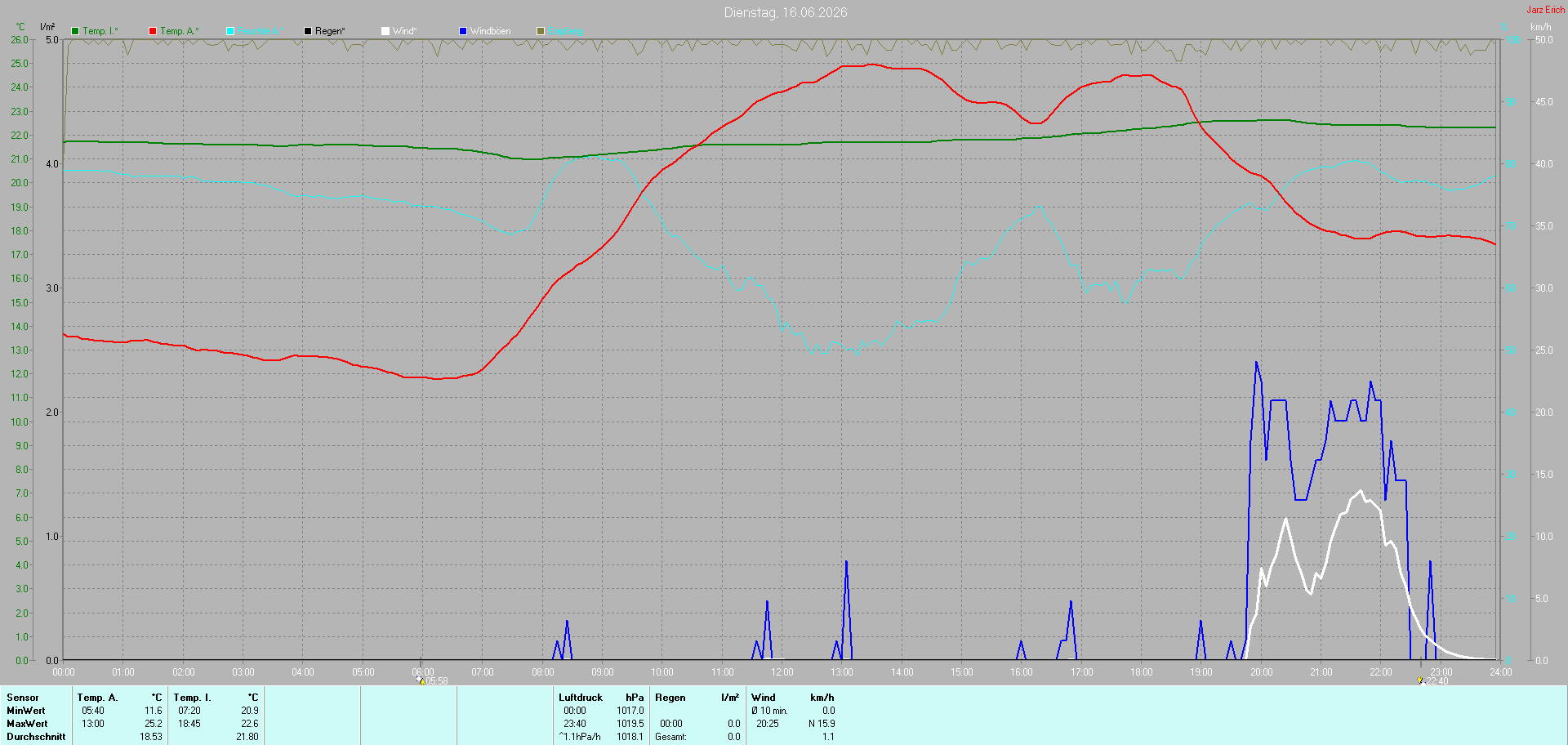The image size is (1568, 745).
Task: Click the 'Windböen' legend label
Action: [x=490, y=31]
